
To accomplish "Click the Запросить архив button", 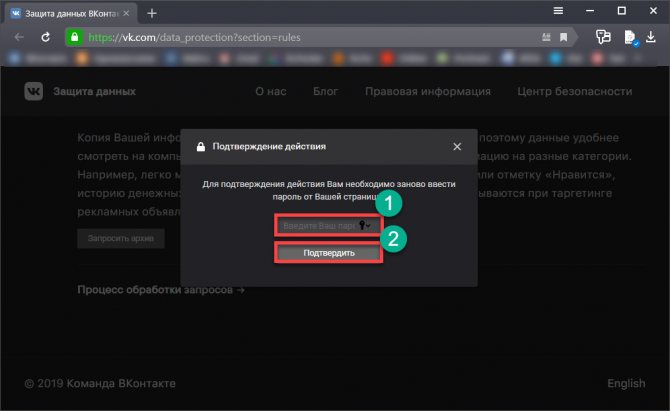I will pyautogui.click(x=120, y=238).
